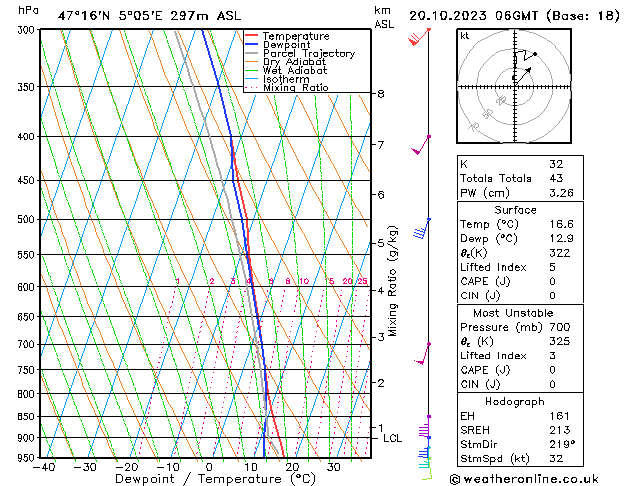
Task: Click the blue wind barb at 500 hPa
Action: click(x=422, y=228)
